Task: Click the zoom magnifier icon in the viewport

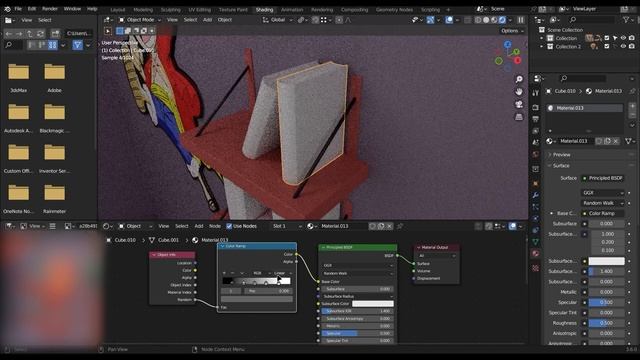Action: pos(519,79)
